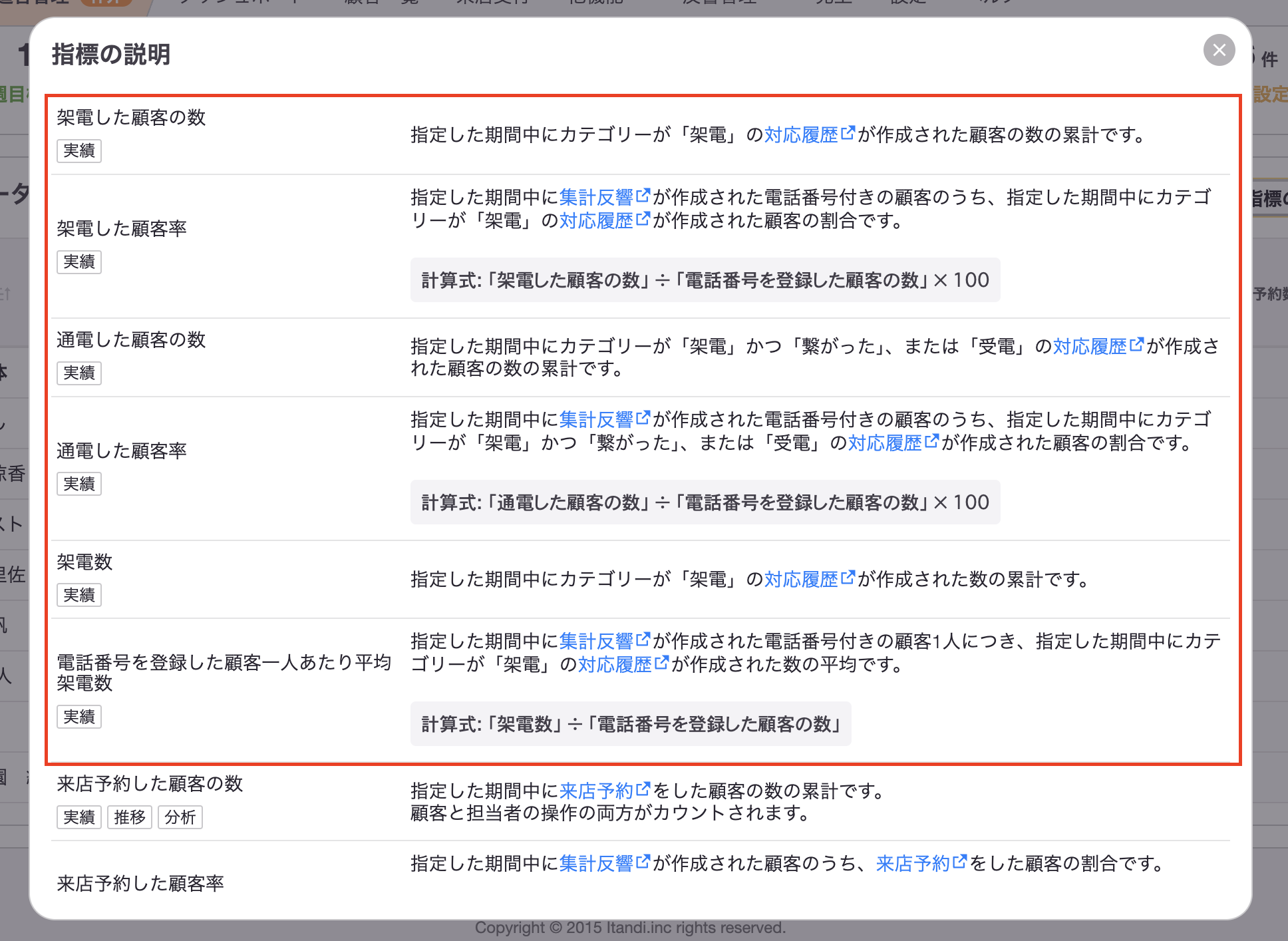The image size is (1288, 941).
Task: Click the 架電した顧客の数 indicator name
Action: click(131, 117)
